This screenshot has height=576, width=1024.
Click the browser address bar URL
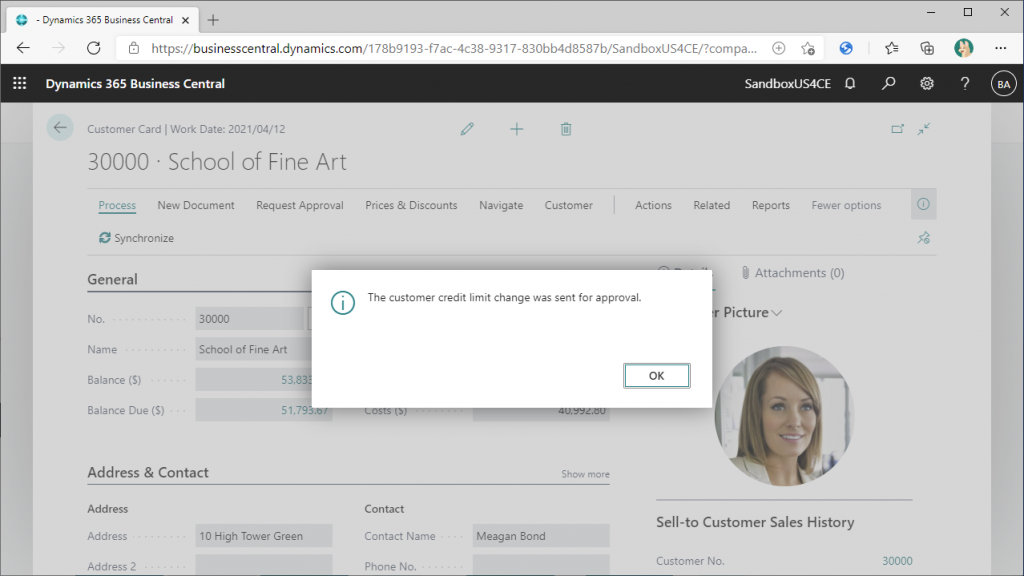454,48
